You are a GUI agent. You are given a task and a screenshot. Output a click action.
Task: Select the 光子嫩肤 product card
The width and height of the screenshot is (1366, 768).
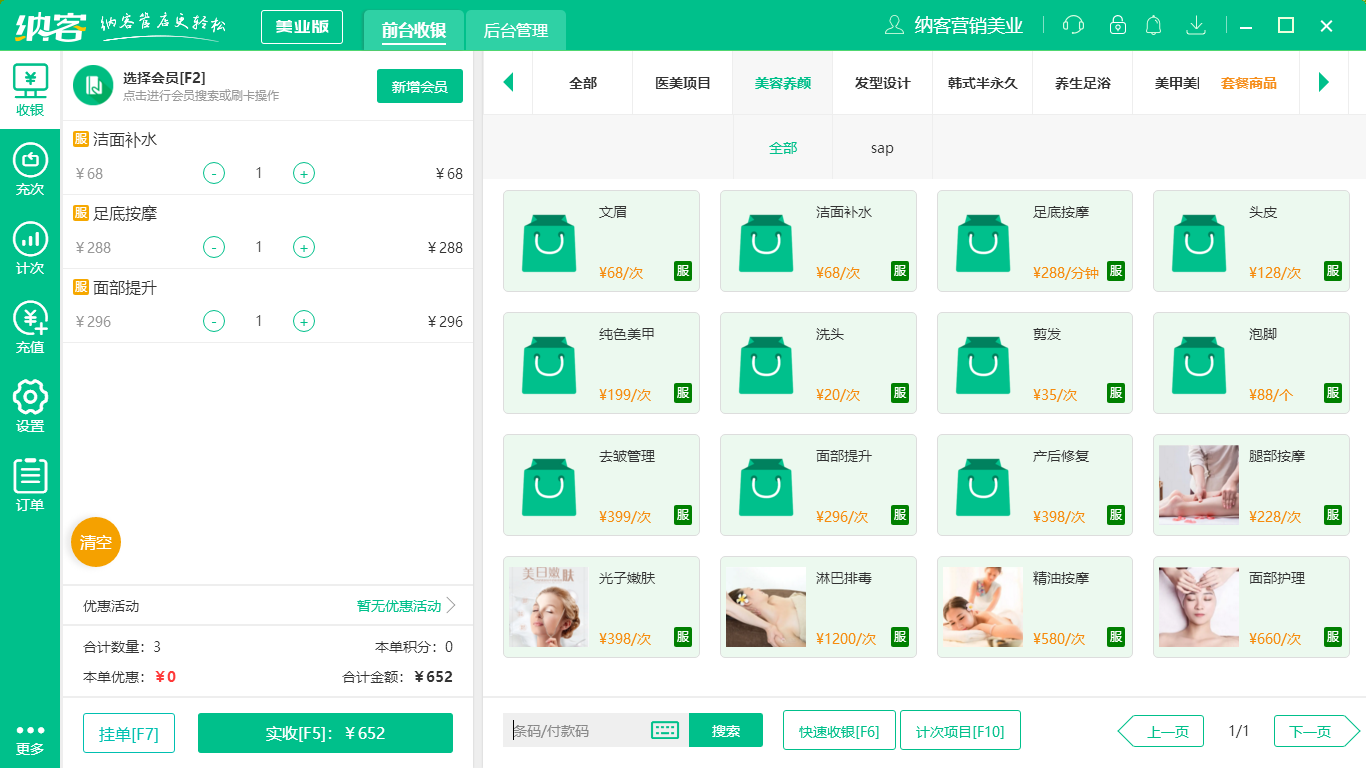[x=601, y=606]
